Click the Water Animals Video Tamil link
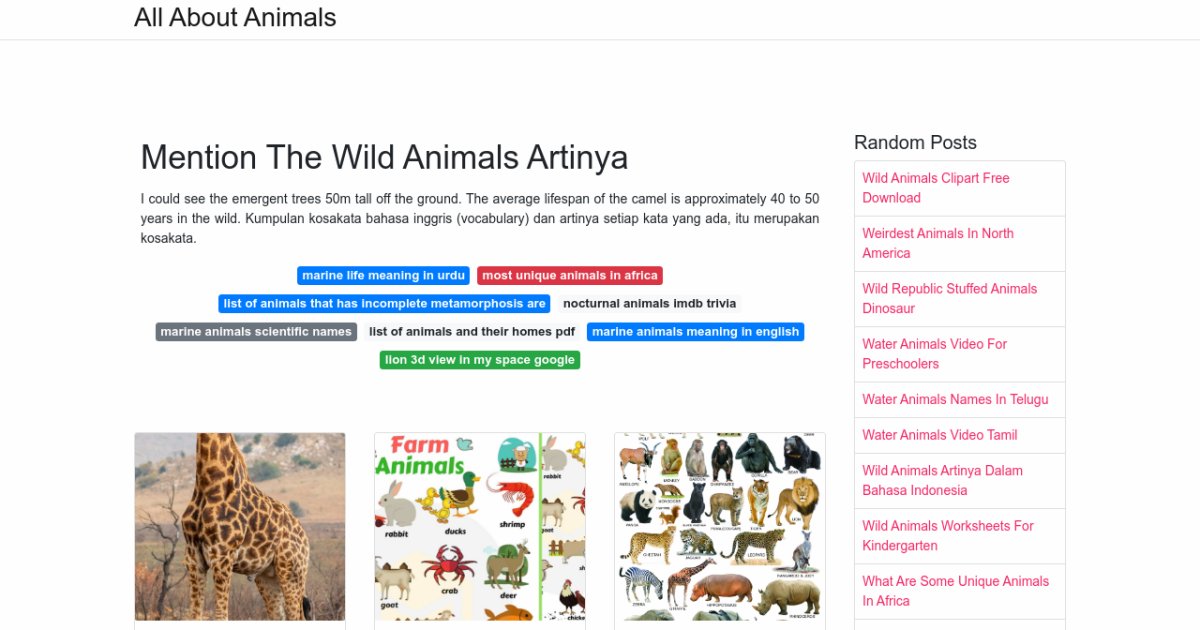Viewport: 1200px width, 630px height. [x=939, y=435]
